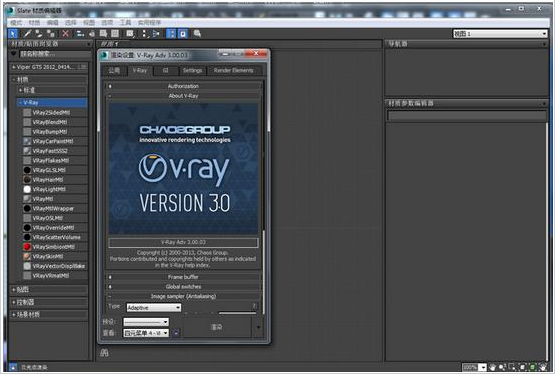Expand the 贴图 maps group

(49, 290)
